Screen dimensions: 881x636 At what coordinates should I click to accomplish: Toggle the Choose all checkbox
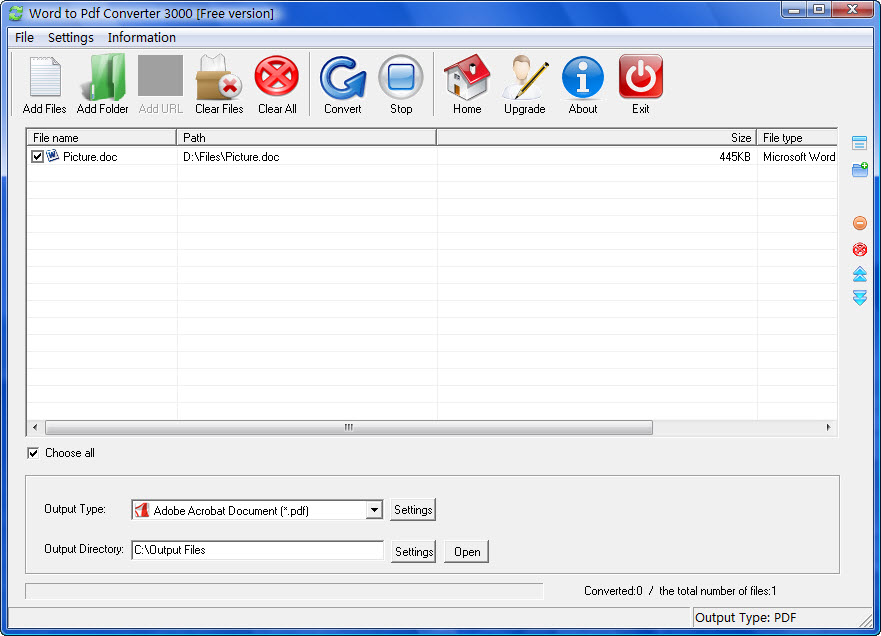click(33, 453)
